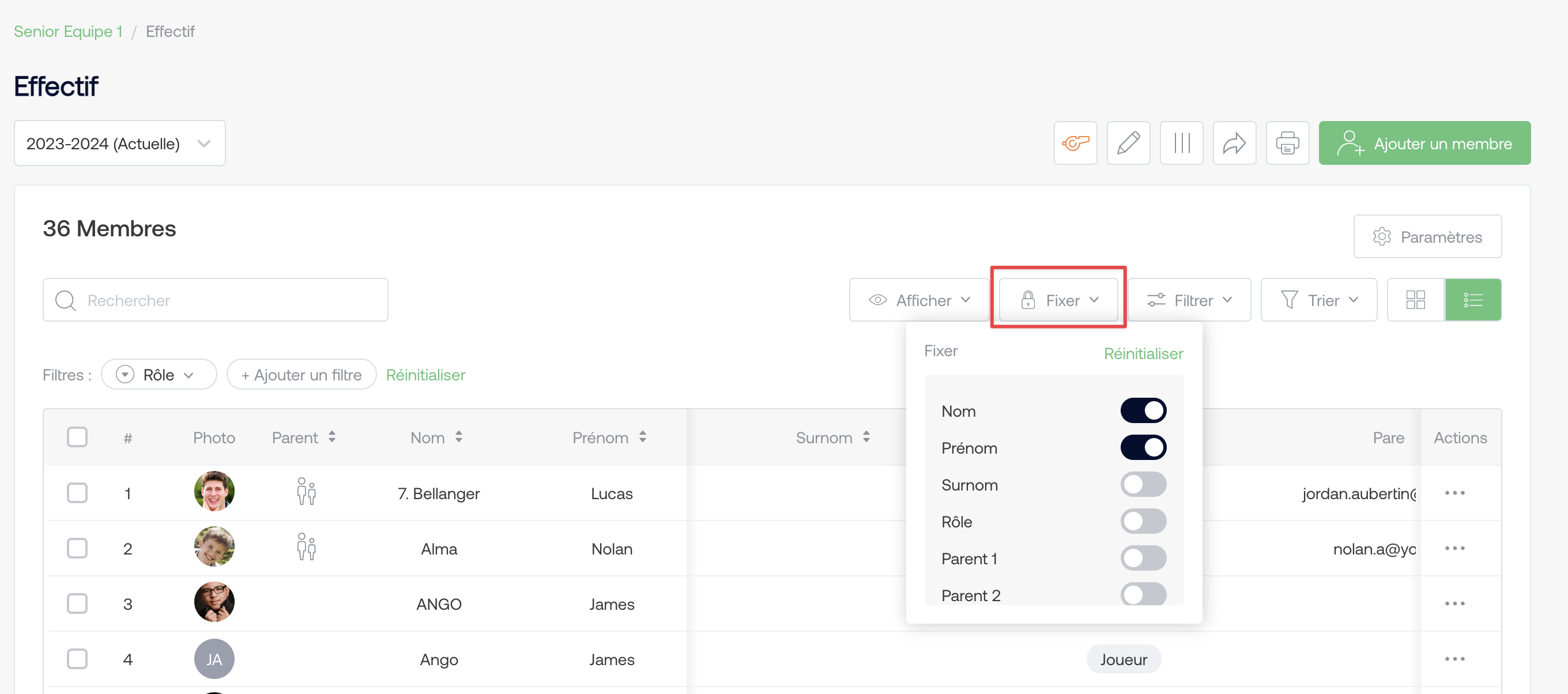The height and width of the screenshot is (694, 1568).
Task: Switch to list view icon
Action: pyautogui.click(x=1472, y=300)
